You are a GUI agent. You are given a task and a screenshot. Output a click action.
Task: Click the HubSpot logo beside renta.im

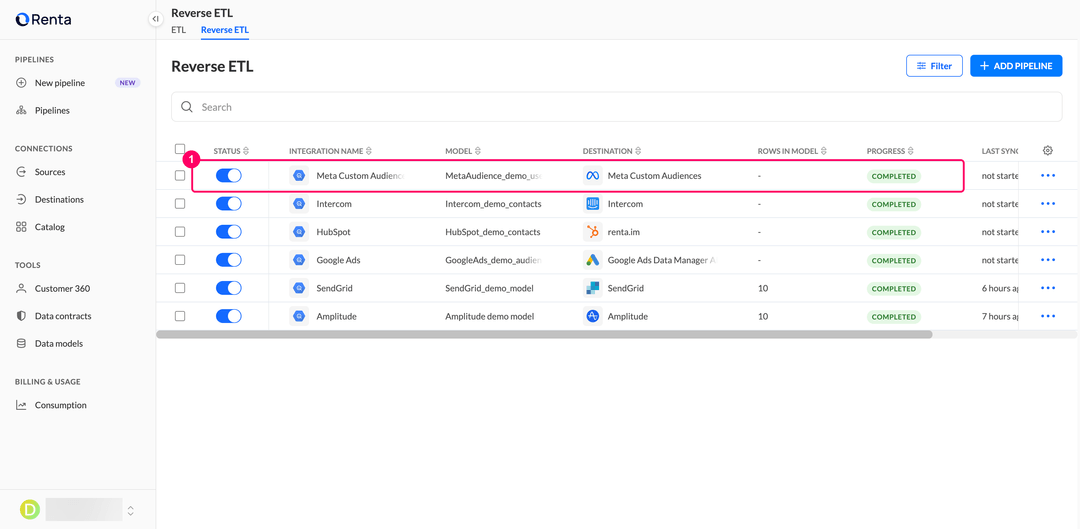click(592, 232)
